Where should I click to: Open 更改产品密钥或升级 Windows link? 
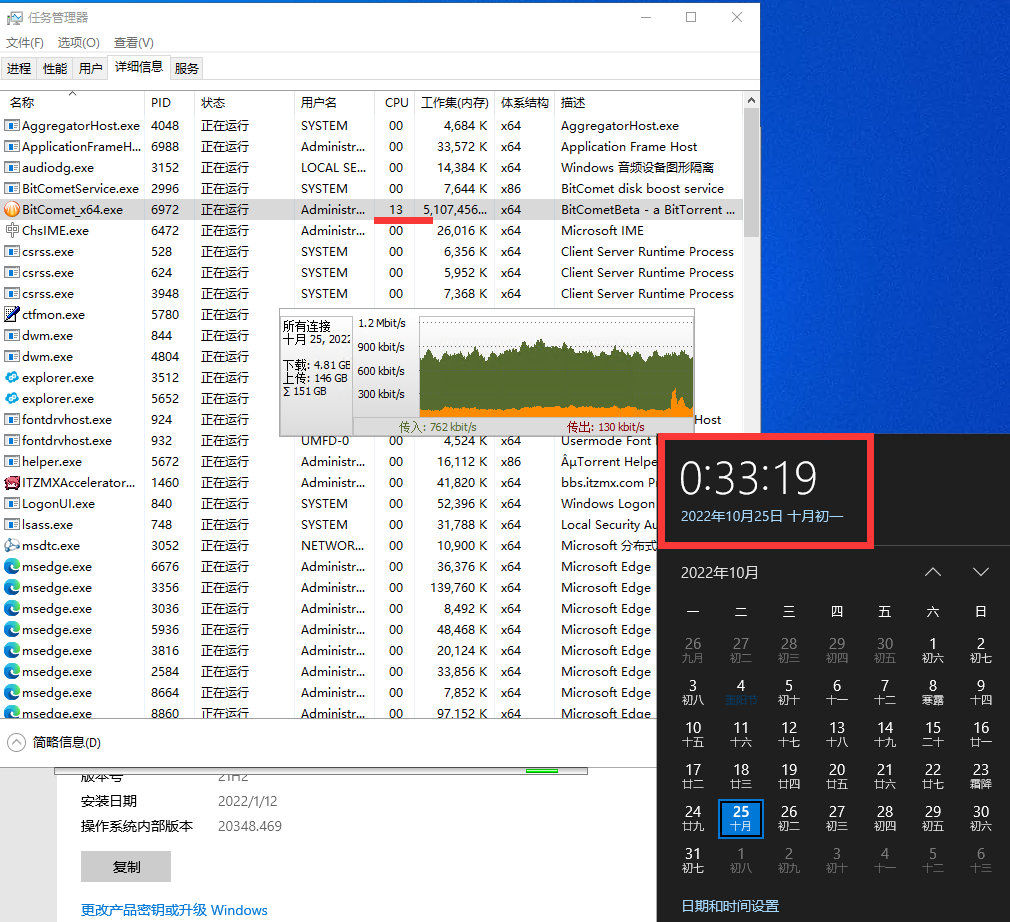pyautogui.click(x=174, y=910)
